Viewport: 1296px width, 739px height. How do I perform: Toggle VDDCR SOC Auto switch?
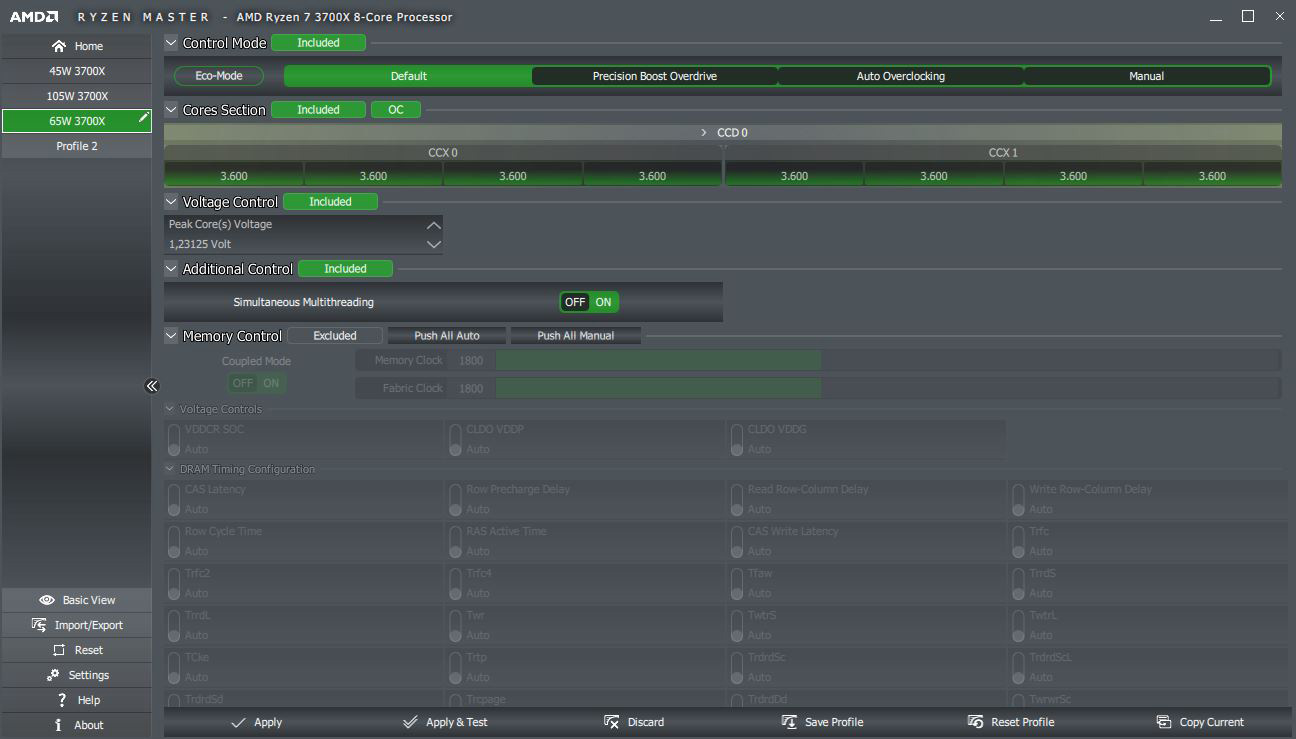pyautogui.click(x=174, y=439)
